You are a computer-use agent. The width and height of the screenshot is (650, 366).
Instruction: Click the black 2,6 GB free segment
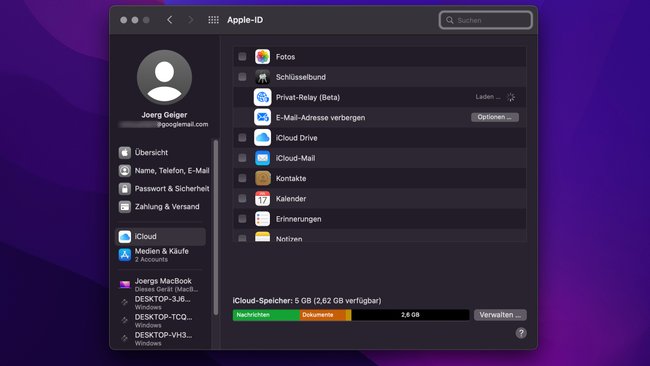(410, 315)
